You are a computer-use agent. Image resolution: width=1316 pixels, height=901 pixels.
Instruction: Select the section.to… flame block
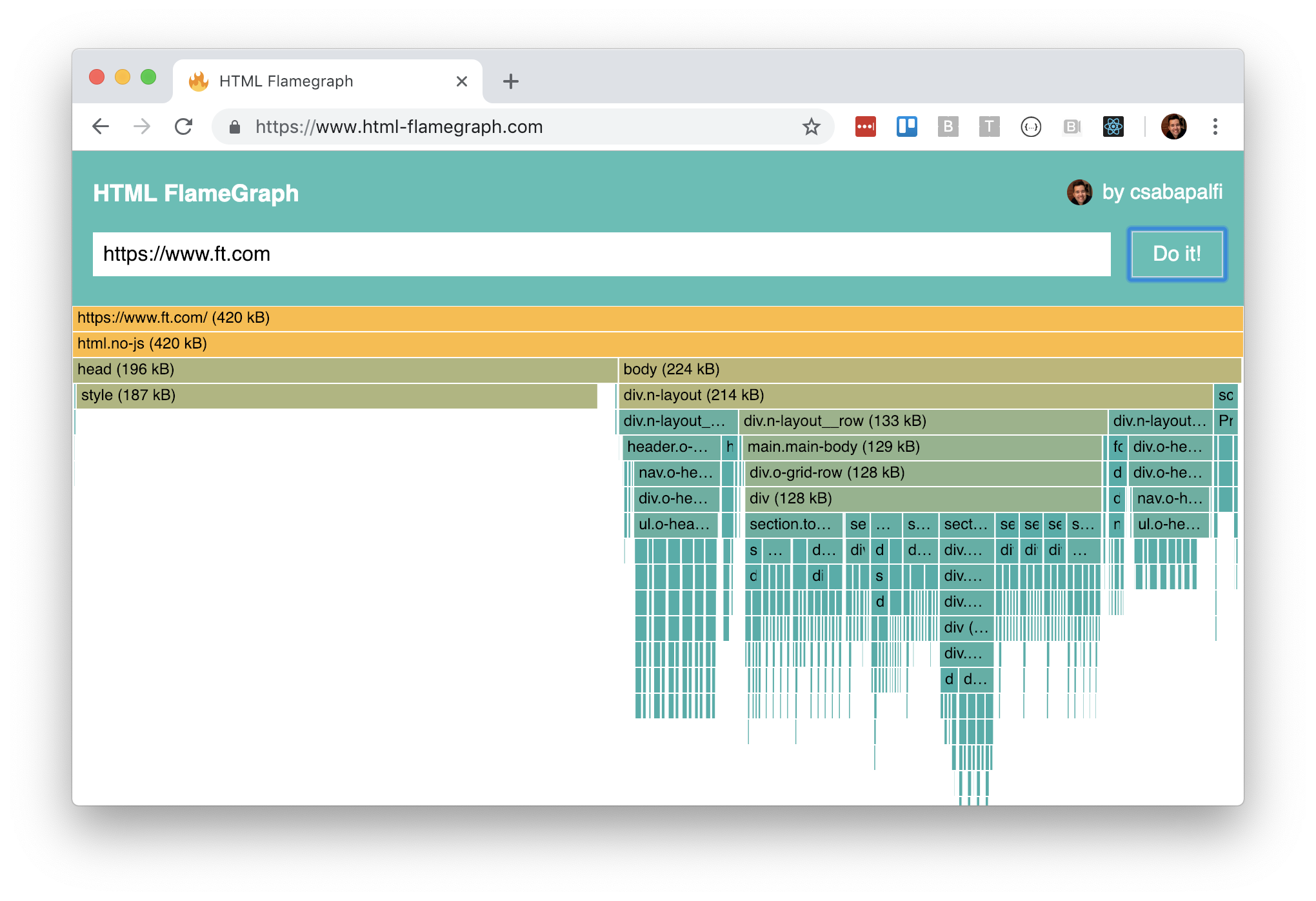pos(793,525)
